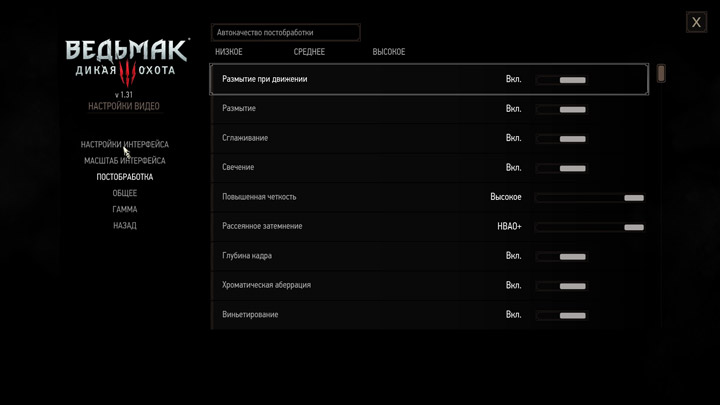The width and height of the screenshot is (720, 405).
Task: Click the settings list scrollbar handle
Action: pos(661,74)
